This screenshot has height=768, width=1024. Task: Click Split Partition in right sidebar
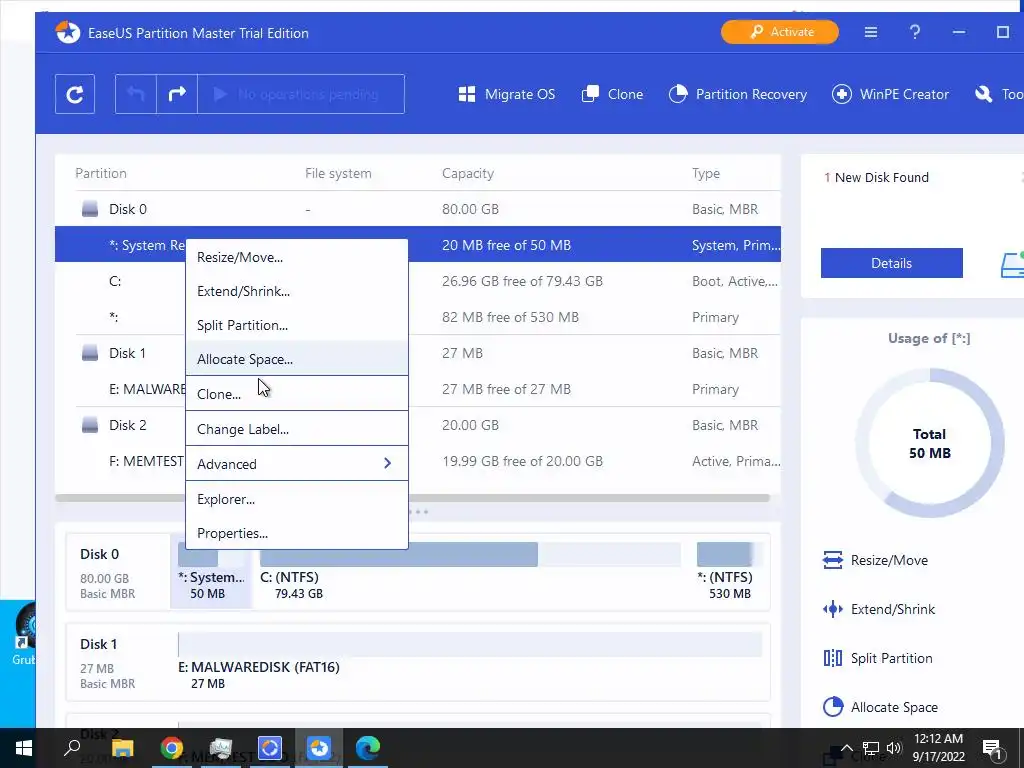click(878, 658)
